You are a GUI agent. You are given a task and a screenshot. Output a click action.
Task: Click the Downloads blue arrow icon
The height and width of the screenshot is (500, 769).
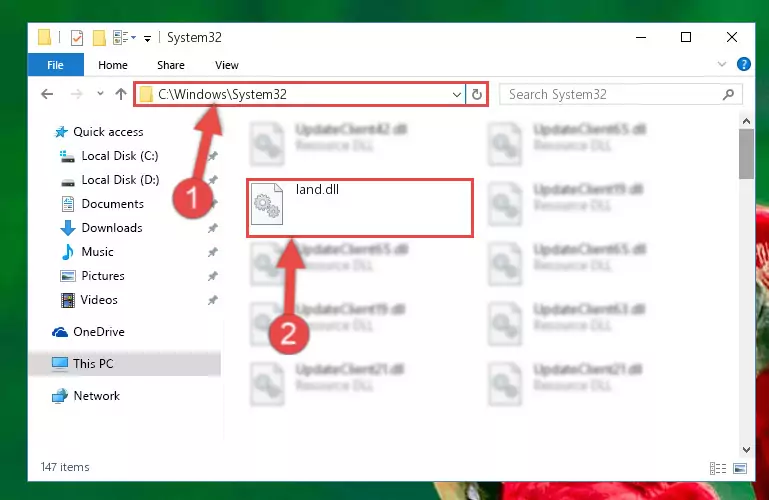pyautogui.click(x=68, y=228)
